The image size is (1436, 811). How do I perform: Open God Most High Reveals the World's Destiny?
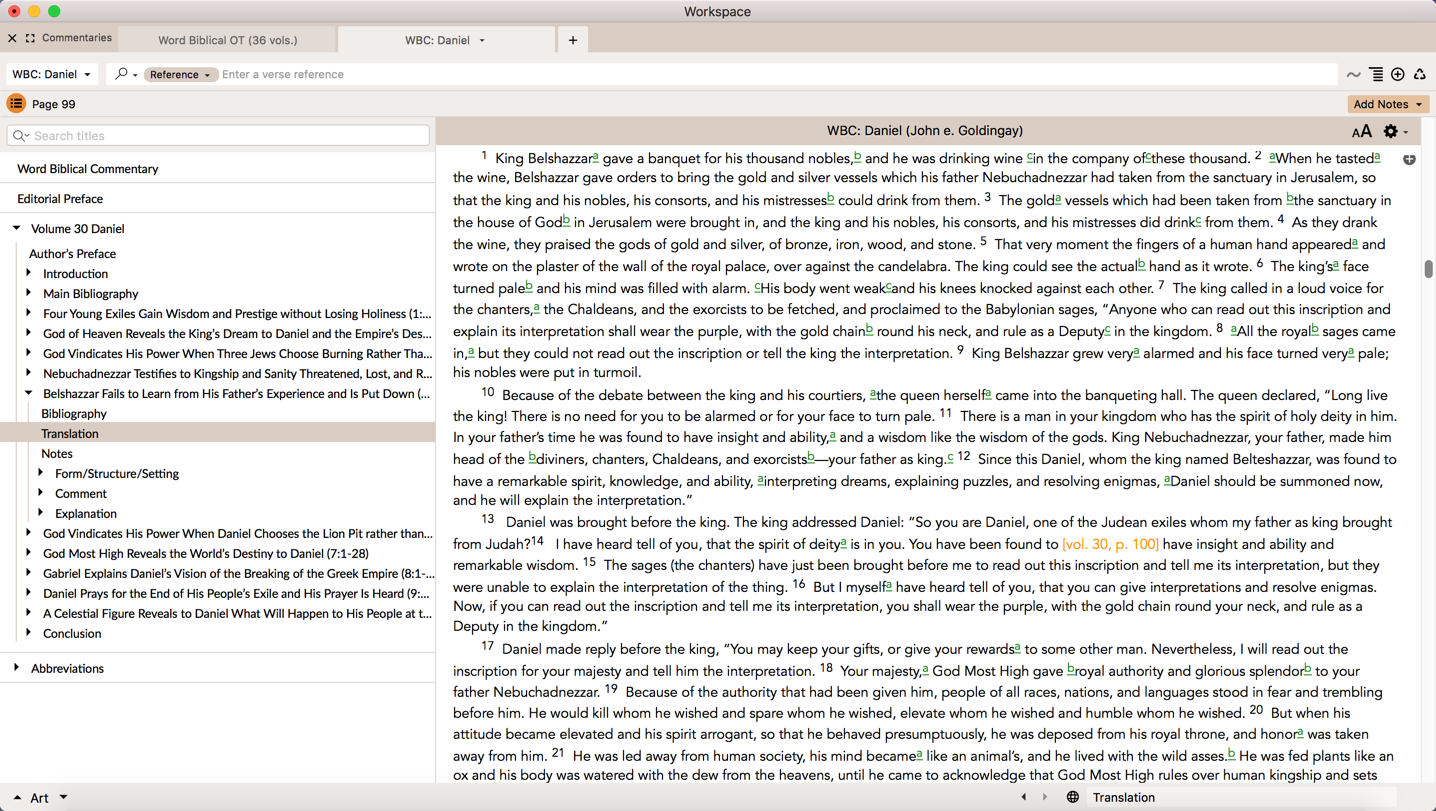[x=206, y=554]
